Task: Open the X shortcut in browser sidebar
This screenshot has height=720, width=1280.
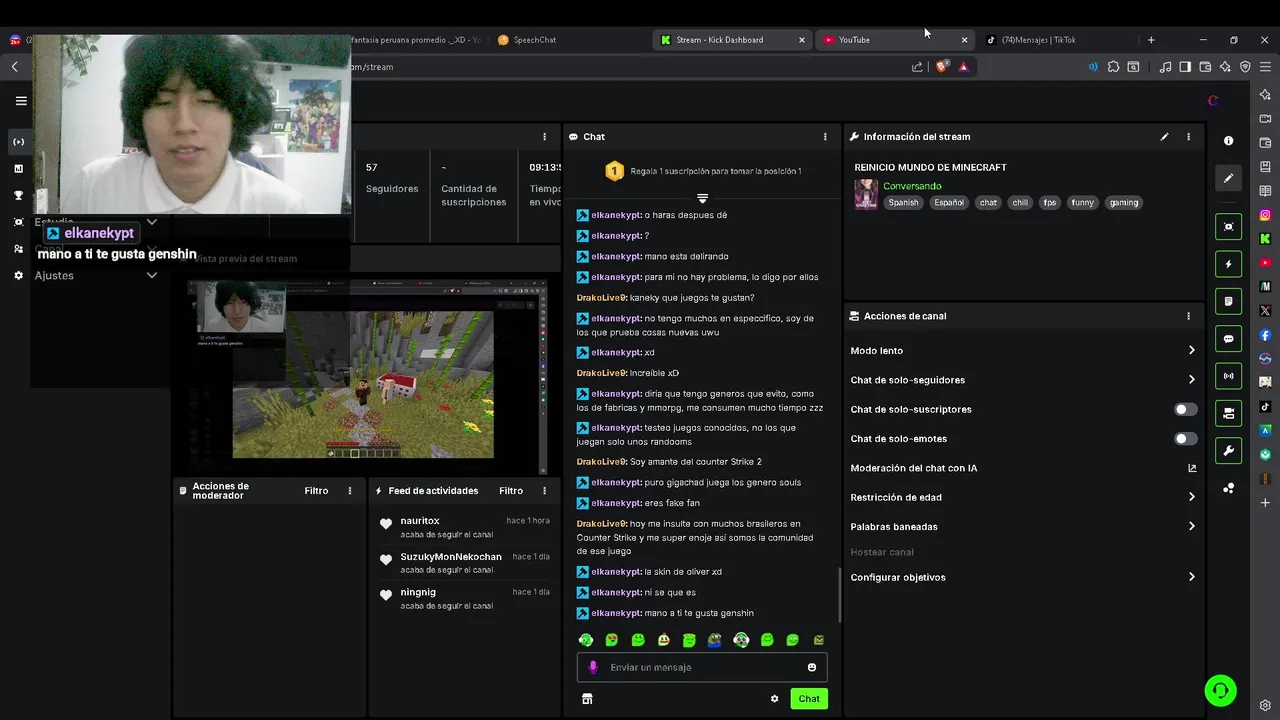Action: click(1265, 311)
